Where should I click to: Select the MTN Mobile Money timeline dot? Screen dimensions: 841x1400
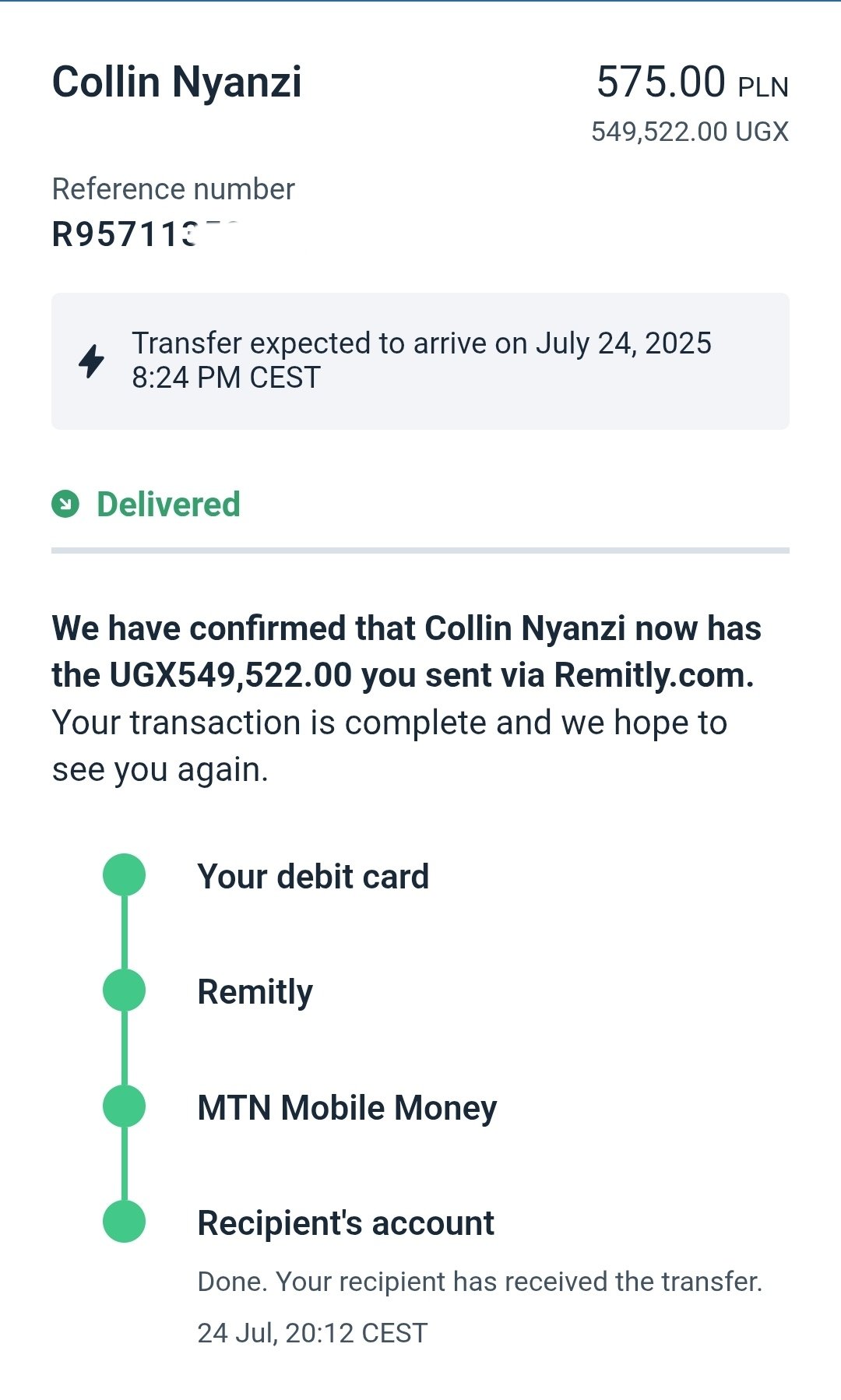click(125, 1106)
